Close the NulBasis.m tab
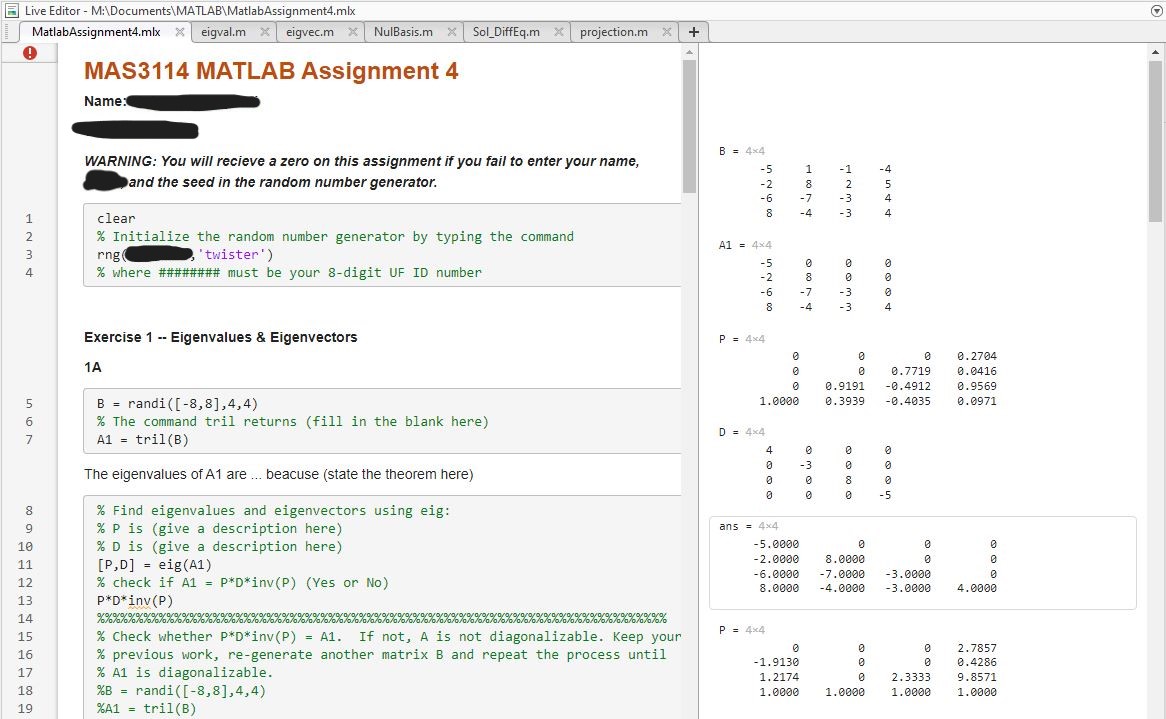1166x719 pixels. pos(451,32)
